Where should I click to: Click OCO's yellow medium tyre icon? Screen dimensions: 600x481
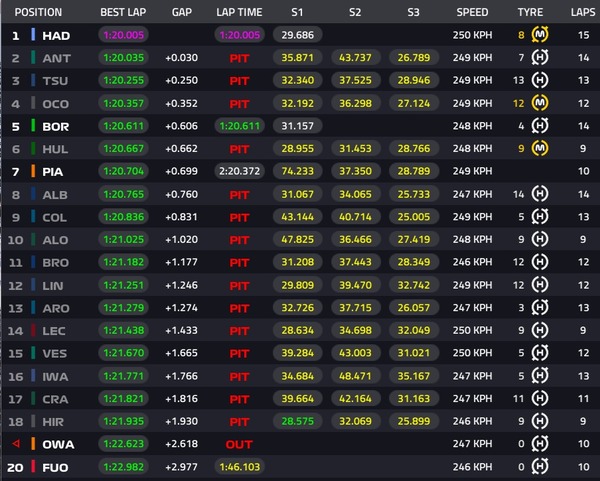click(x=541, y=103)
